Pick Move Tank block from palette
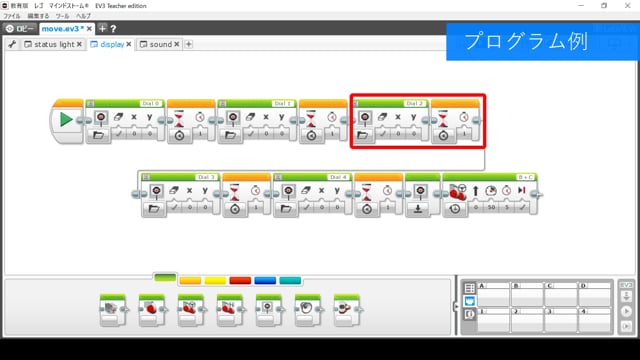 (x=230, y=310)
